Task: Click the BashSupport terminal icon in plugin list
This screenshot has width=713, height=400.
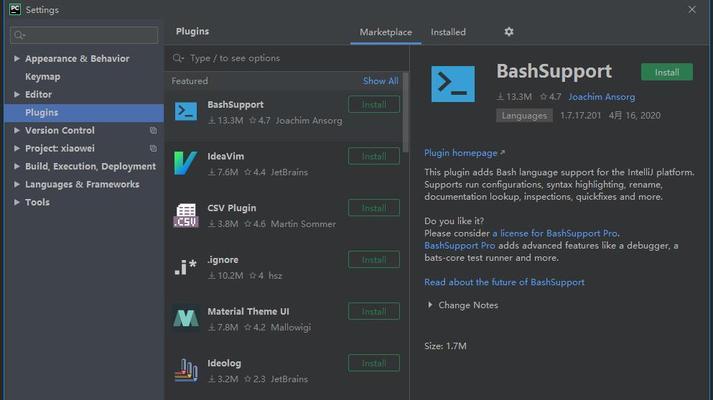Action: coord(186,111)
